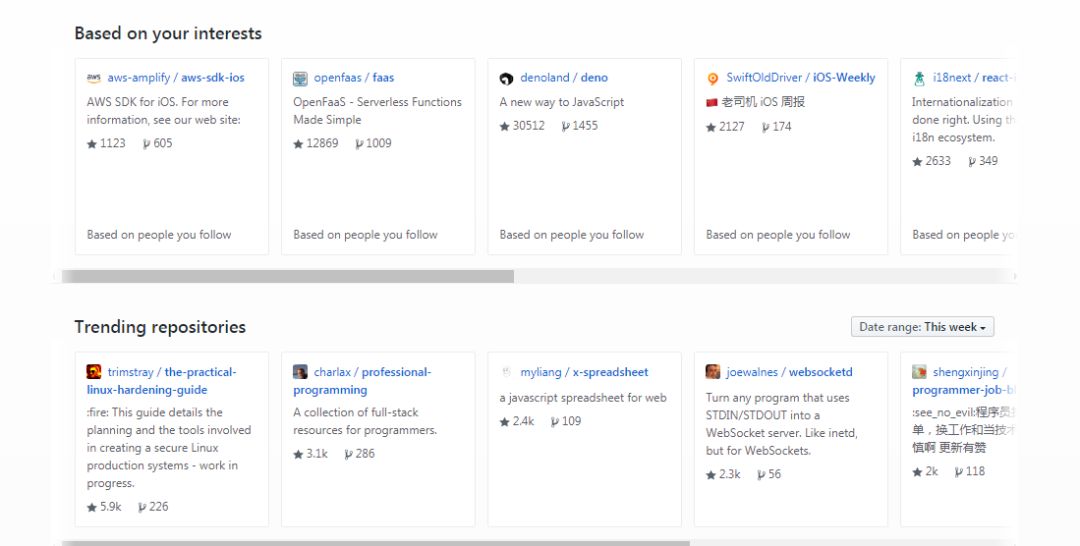Click fork icon on iOS-Weekly card
Image resolution: width=1080 pixels, height=546 pixels.
tap(765, 127)
